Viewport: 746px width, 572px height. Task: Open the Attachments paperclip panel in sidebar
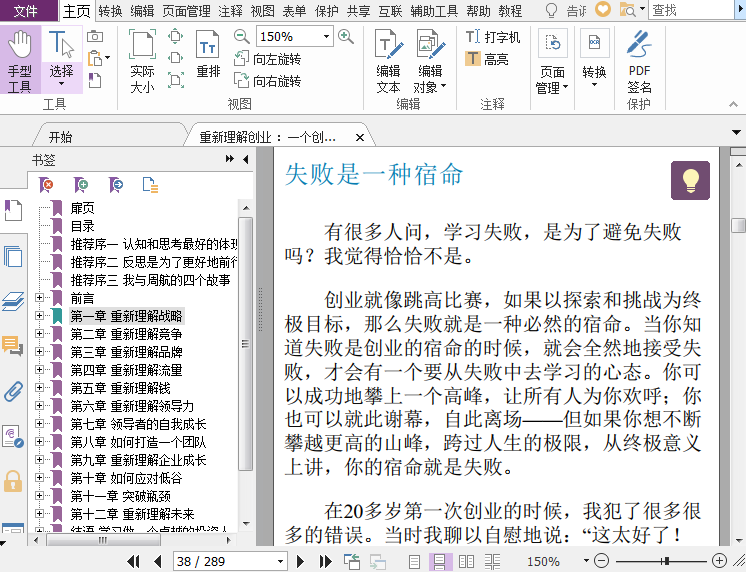coord(13,390)
